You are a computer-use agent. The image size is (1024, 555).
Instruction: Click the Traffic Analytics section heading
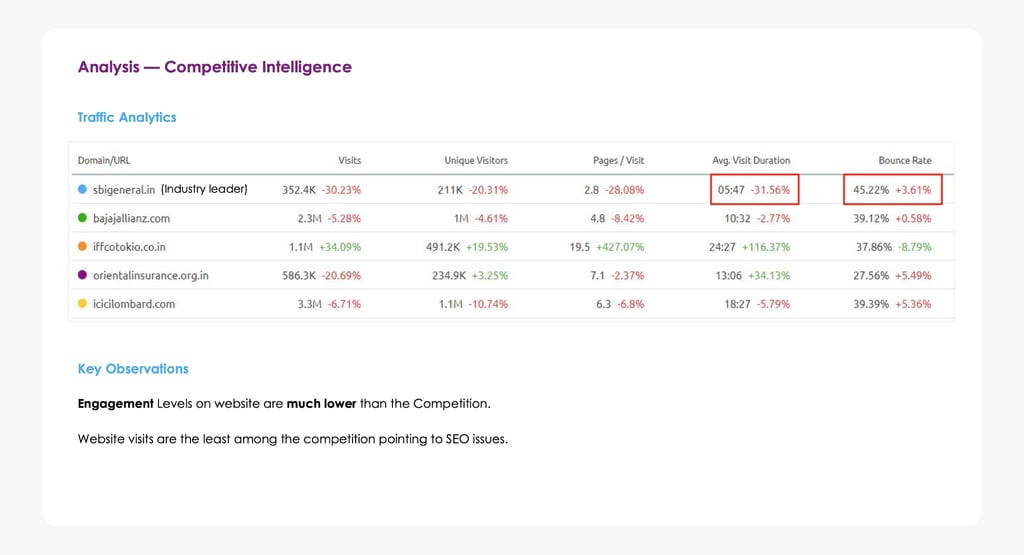click(x=127, y=117)
